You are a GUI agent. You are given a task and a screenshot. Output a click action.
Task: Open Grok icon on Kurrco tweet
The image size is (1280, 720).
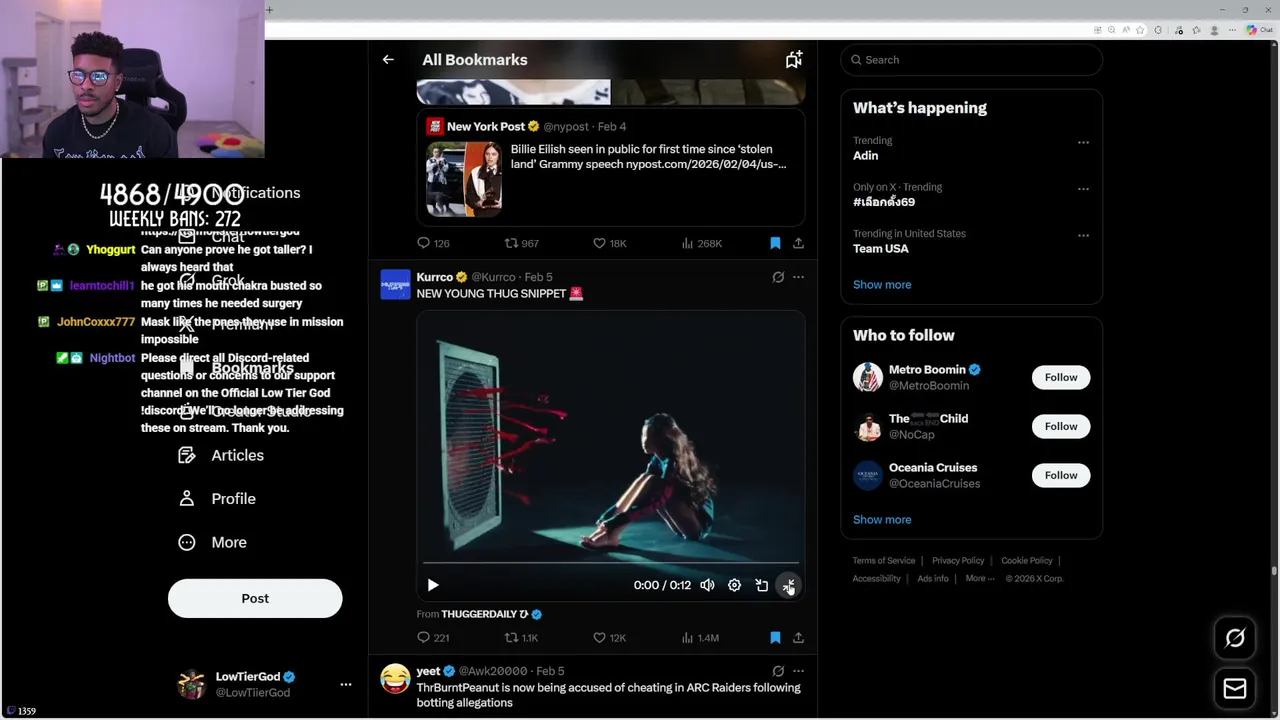tap(778, 277)
